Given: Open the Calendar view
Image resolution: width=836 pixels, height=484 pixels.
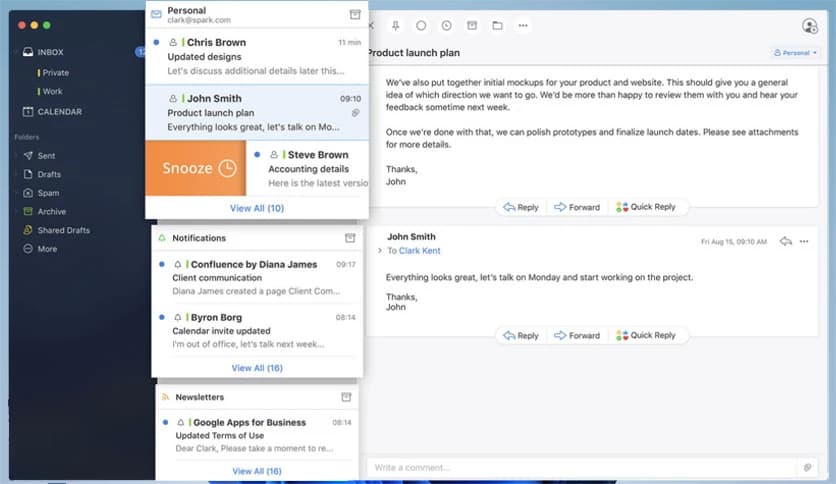Looking at the screenshot, I should (59, 111).
